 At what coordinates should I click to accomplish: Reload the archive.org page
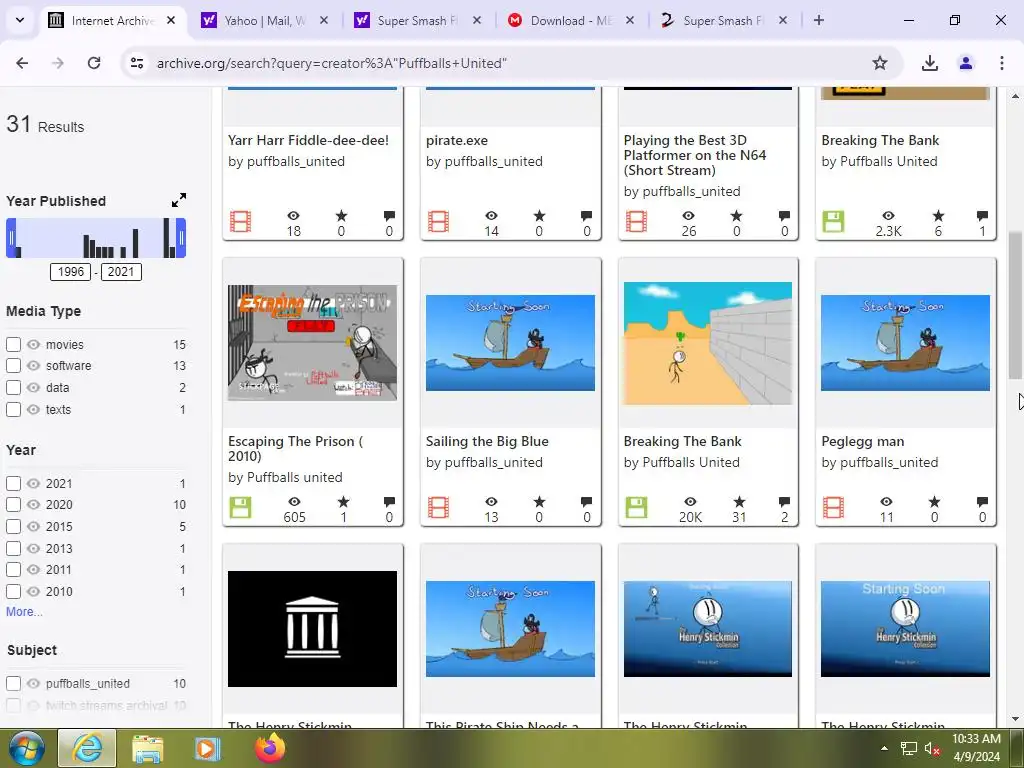94,63
